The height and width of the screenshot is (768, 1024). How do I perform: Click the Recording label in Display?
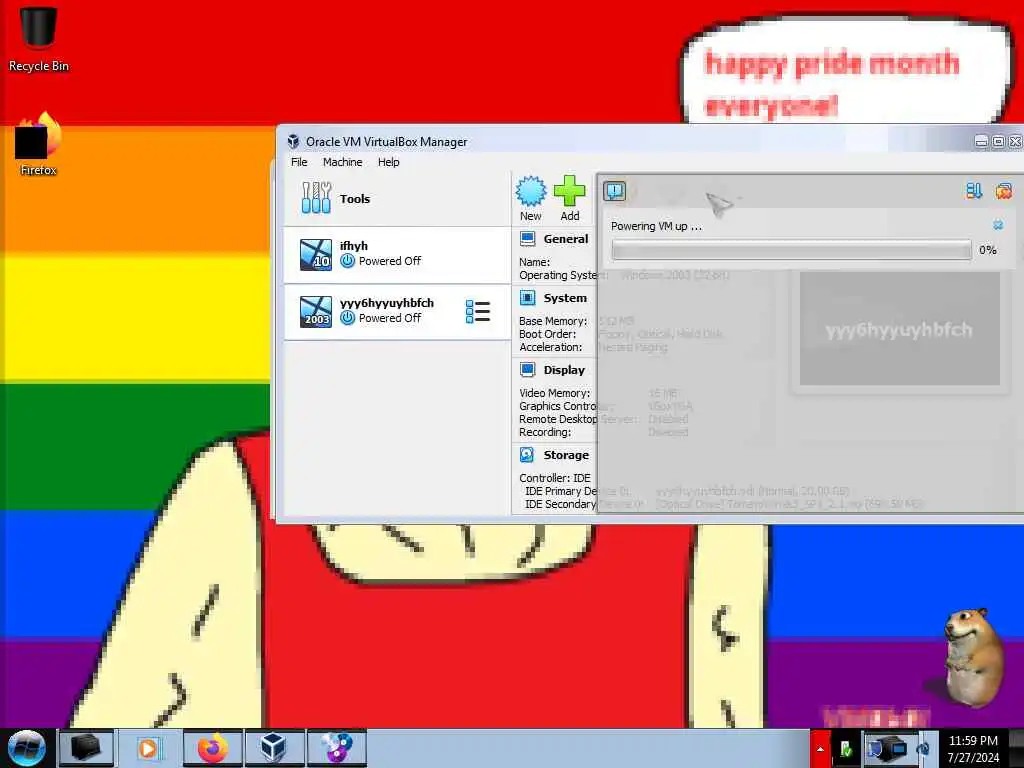tap(545, 432)
